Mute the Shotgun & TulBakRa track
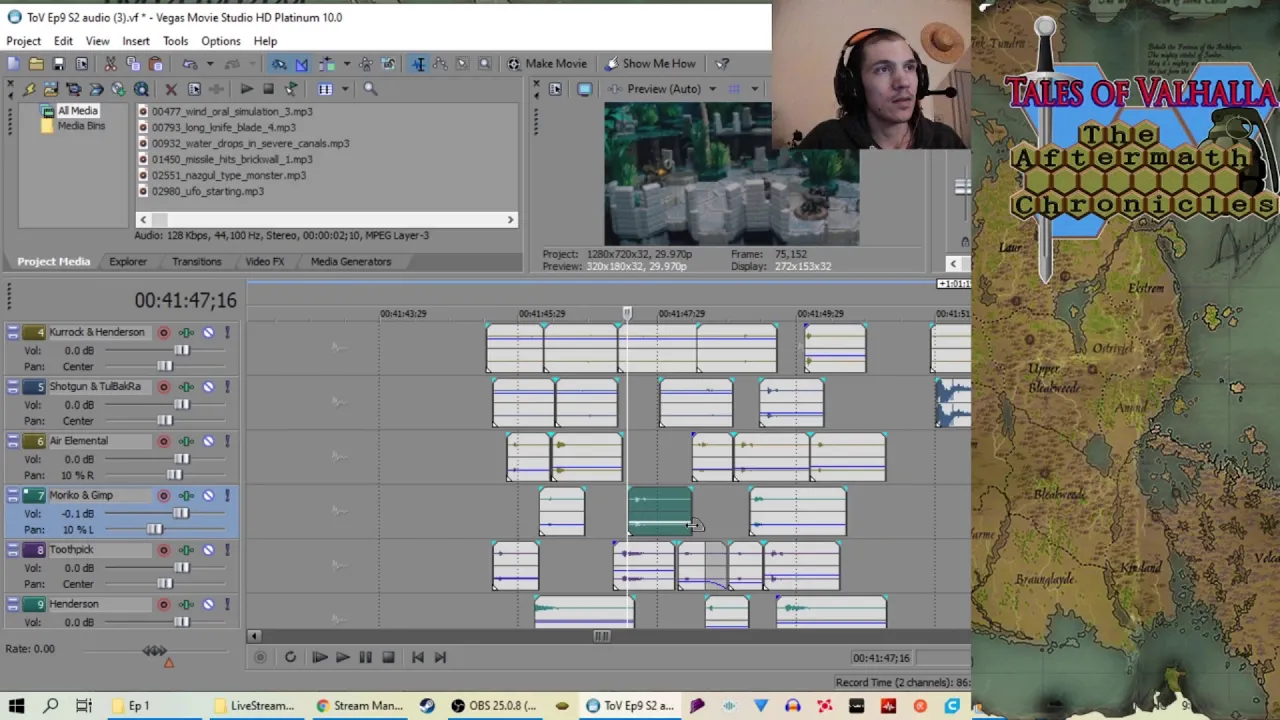Screen dimensions: 1280x720 point(208,387)
